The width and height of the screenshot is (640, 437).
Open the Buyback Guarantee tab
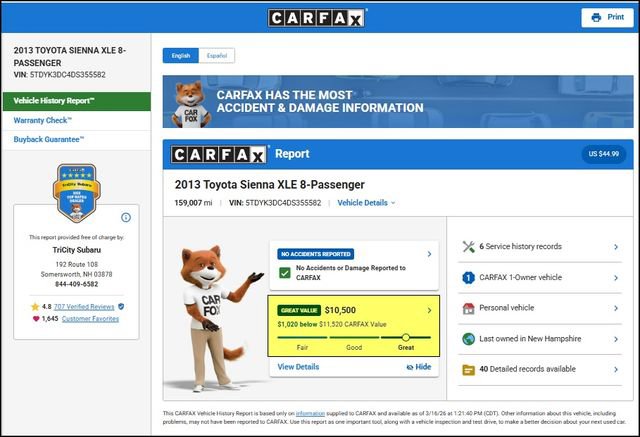(x=49, y=140)
